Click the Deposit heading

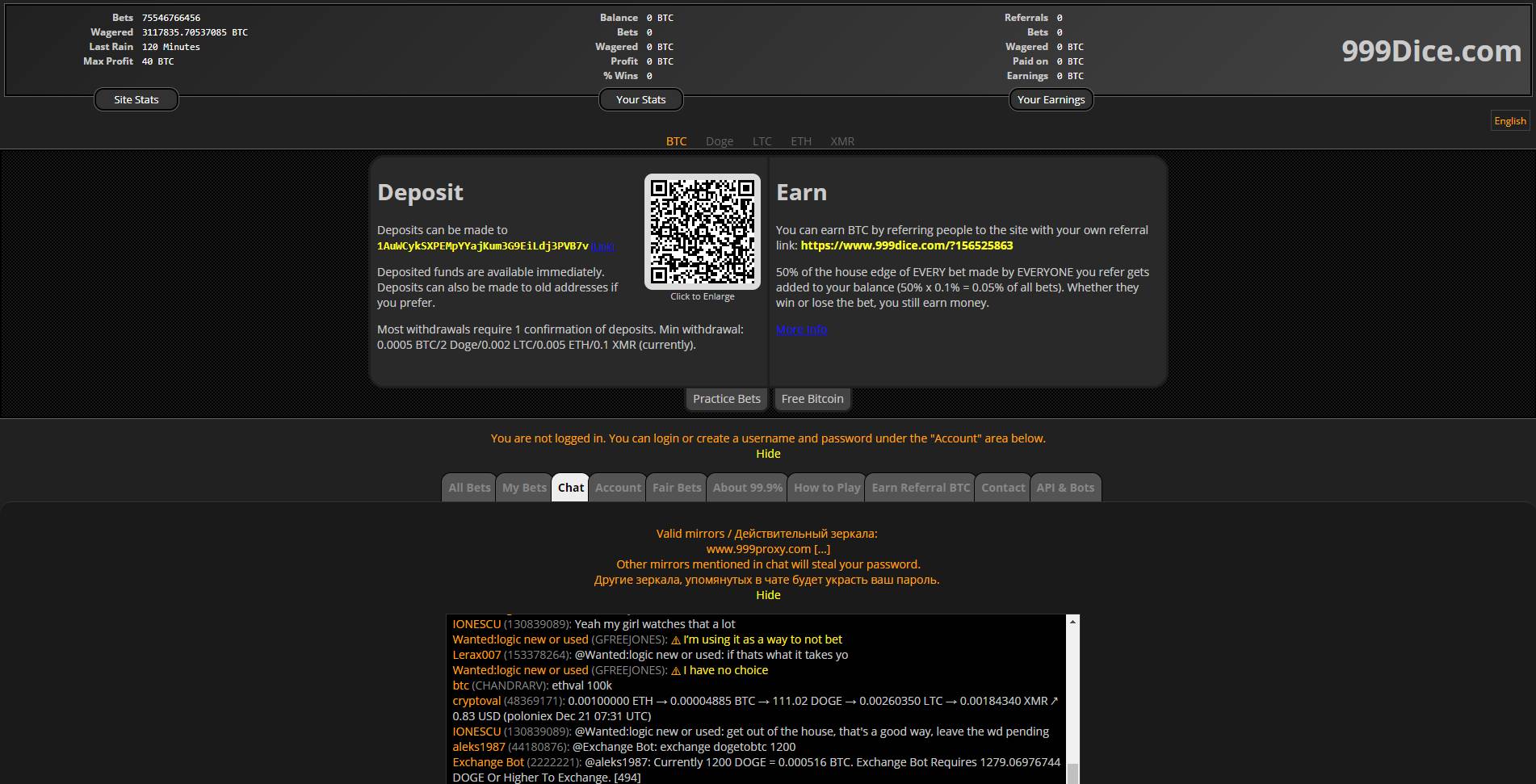click(420, 192)
